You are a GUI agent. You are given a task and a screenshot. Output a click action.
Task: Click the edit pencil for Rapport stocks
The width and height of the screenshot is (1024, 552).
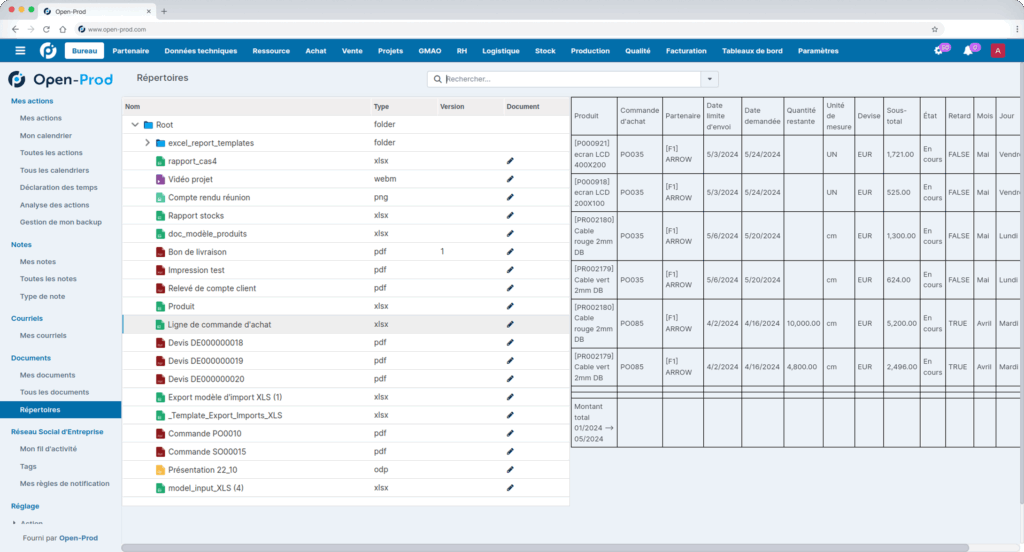[x=510, y=216]
